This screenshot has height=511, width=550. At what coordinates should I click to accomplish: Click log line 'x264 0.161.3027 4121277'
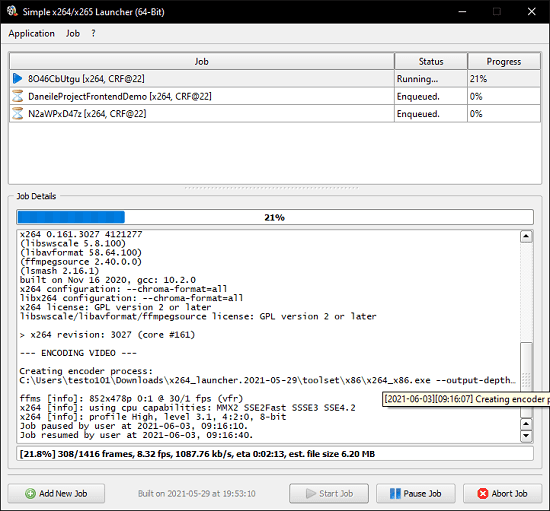pyautogui.click(x=81, y=234)
